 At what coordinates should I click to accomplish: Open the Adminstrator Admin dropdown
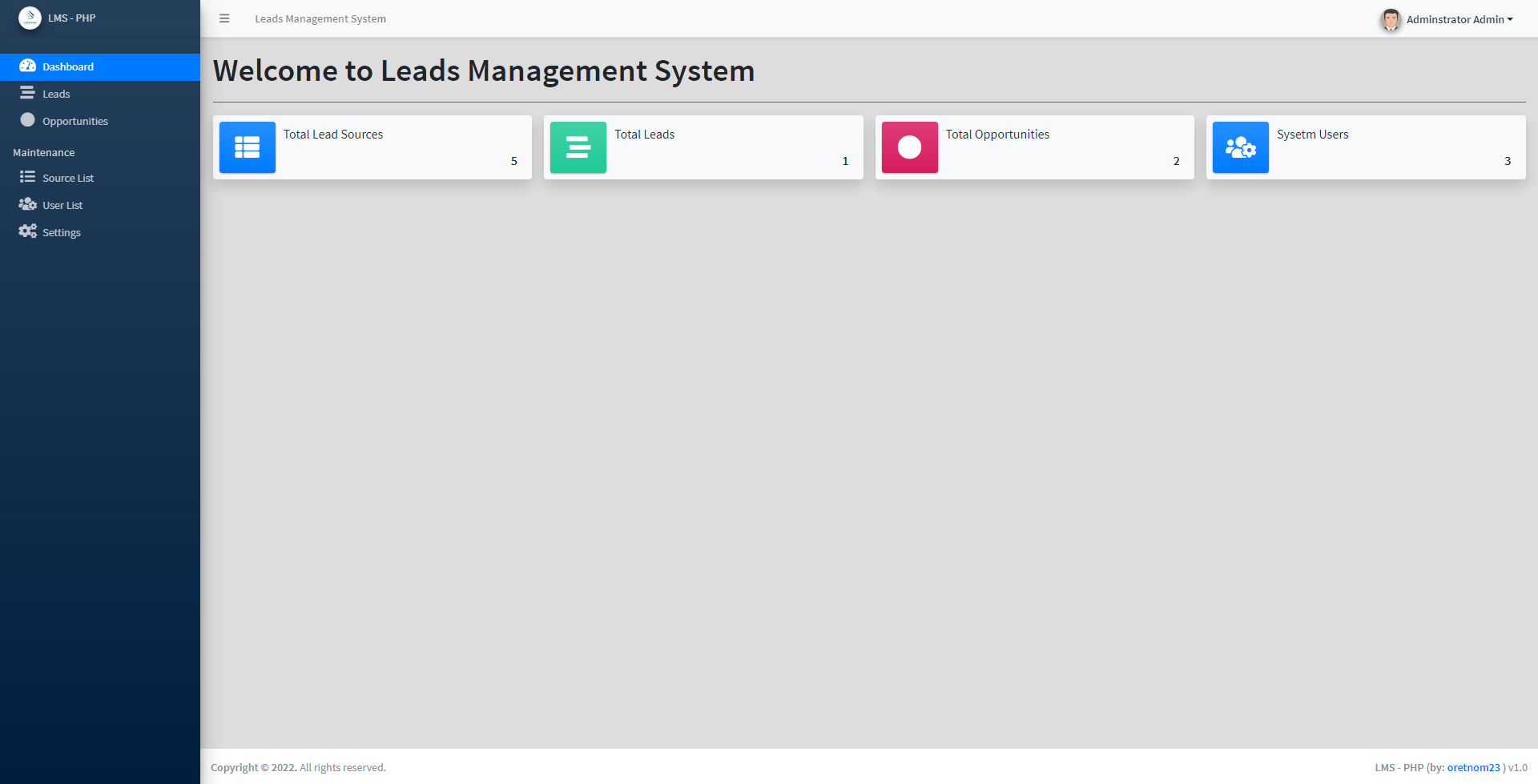(x=1459, y=19)
